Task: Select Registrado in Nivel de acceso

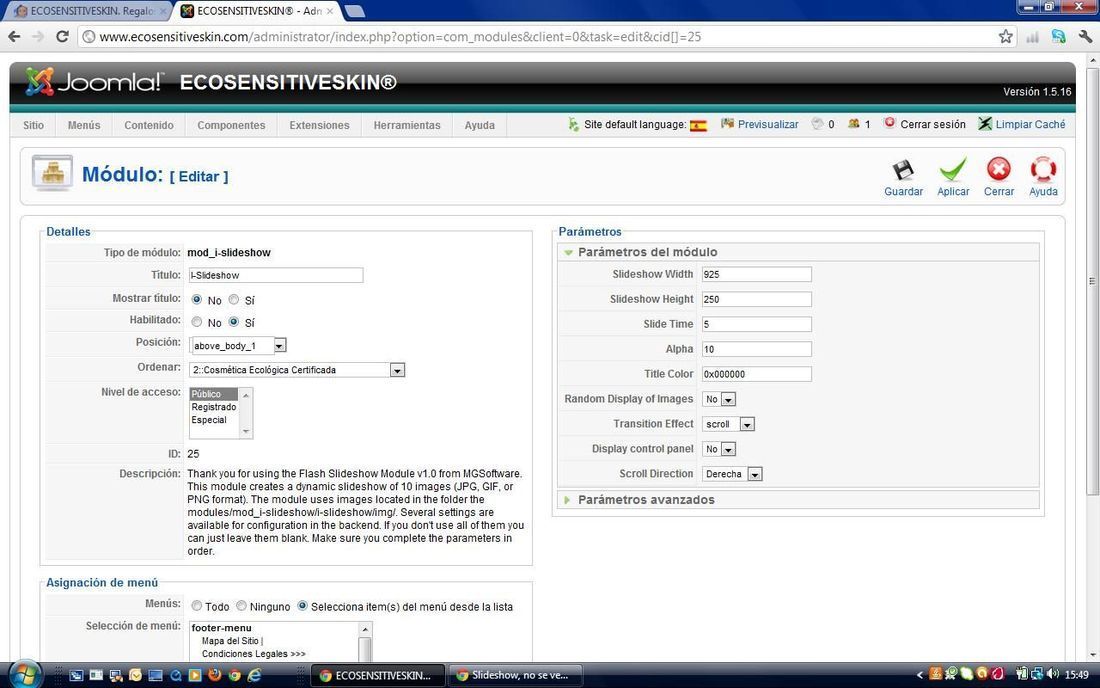Action: click(213, 407)
